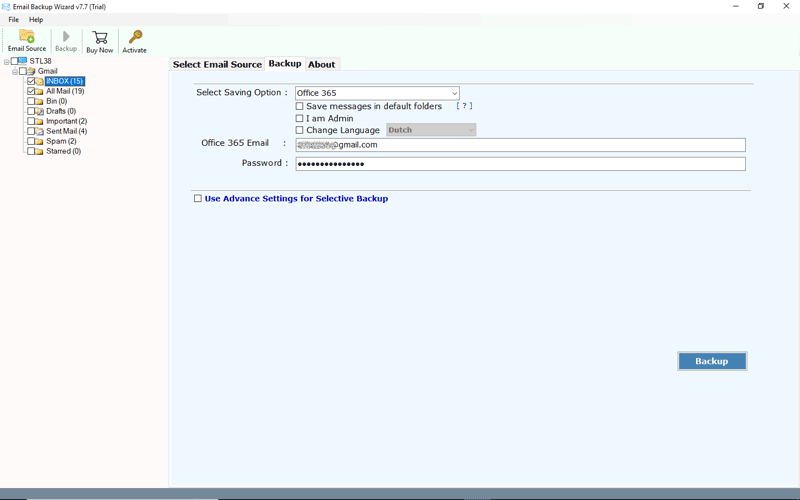Toggle the STL38 root checkbox
800x500 pixels.
pyautogui.click(x=14, y=61)
